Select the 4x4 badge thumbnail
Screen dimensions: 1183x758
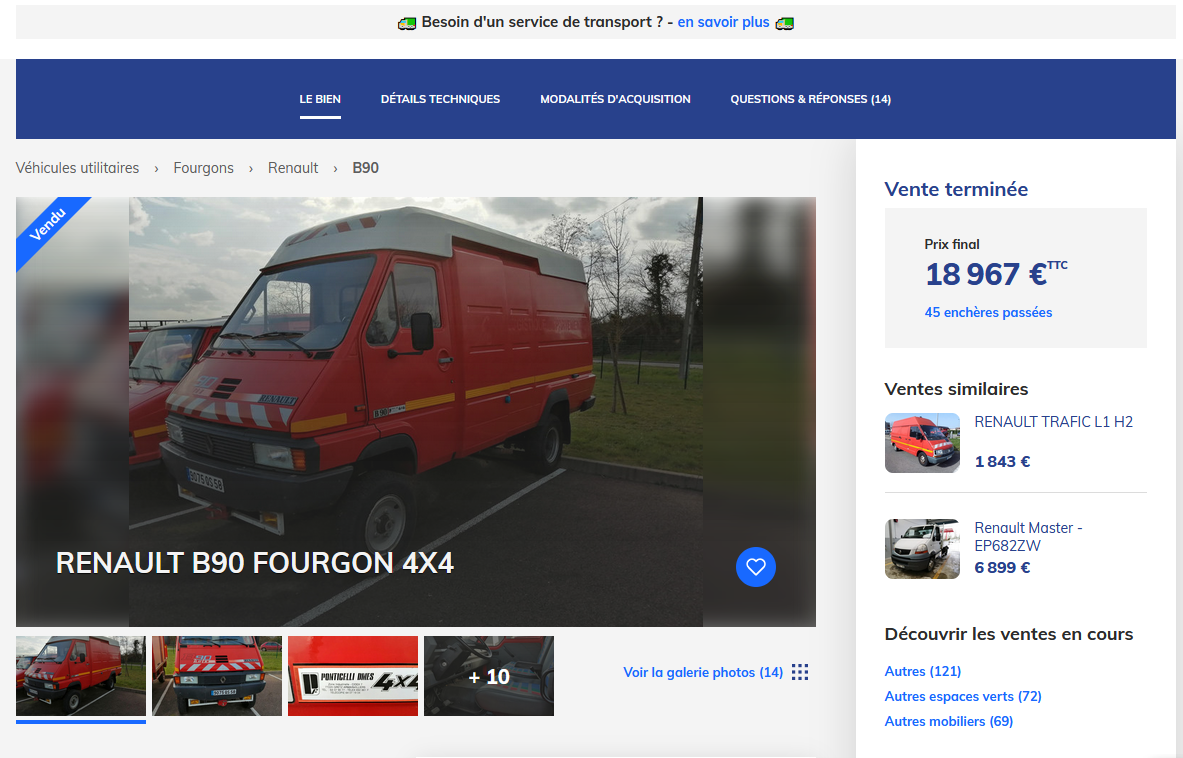click(x=353, y=675)
